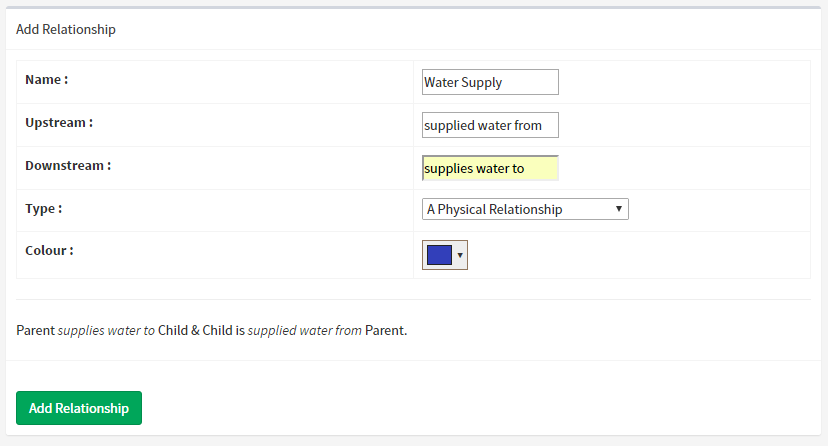Click the word 'Parent' starting the preview sentence

36,330
